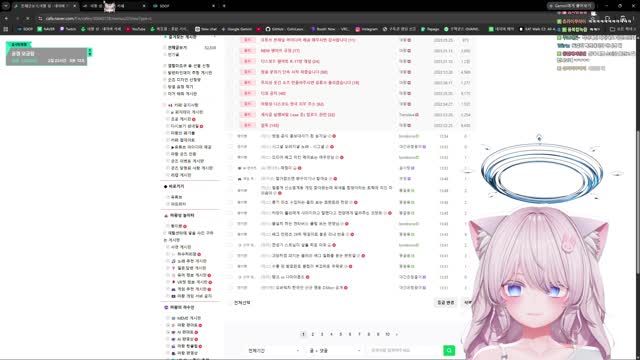Viewport: 640px width, 360px height.
Task: Open the 전체기간 period dropdown
Action: click(x=273, y=350)
